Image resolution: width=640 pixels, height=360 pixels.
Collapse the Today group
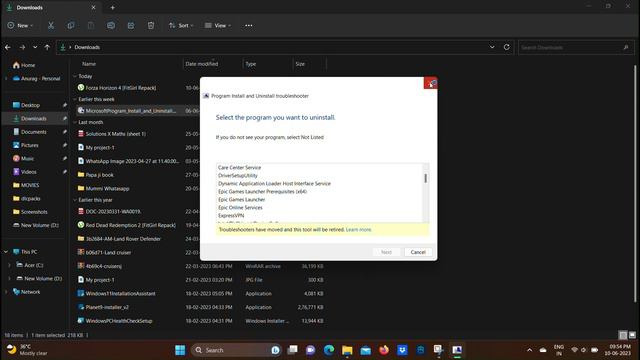coord(75,76)
